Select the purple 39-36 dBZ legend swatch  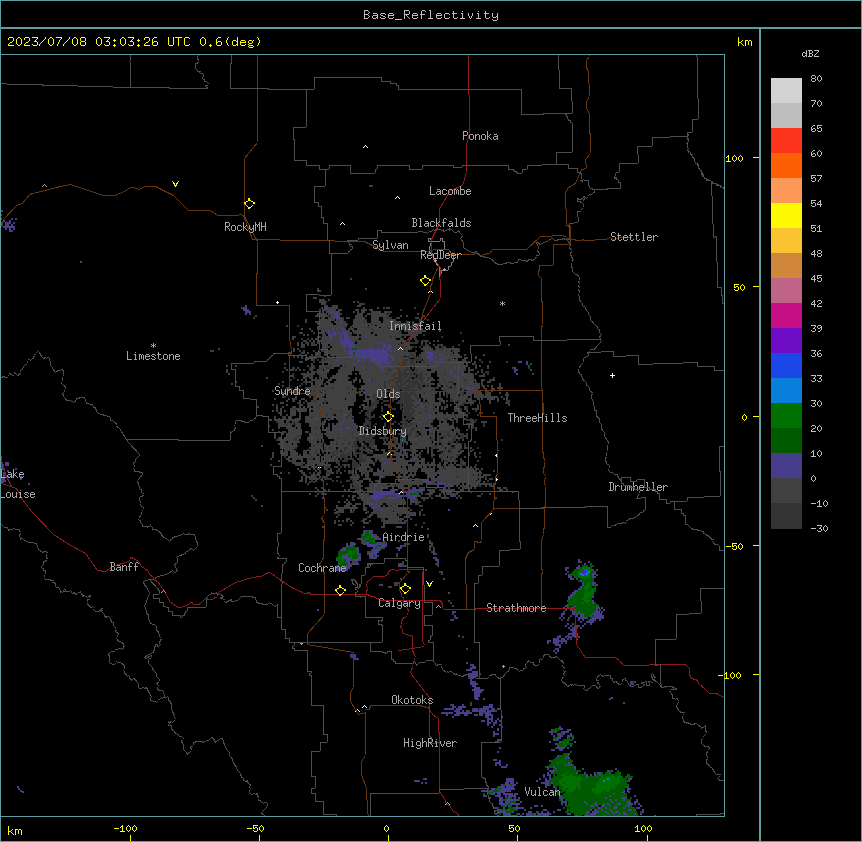click(786, 341)
